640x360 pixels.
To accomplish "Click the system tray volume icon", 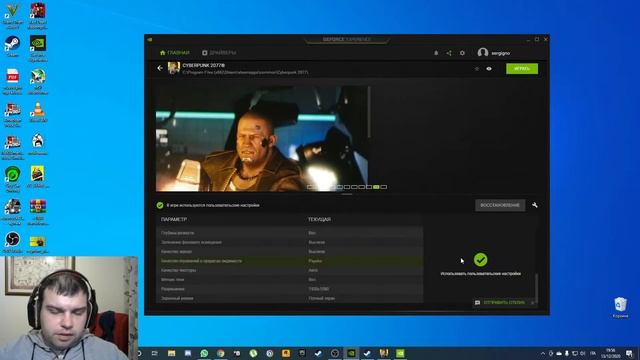I will click(x=582, y=353).
